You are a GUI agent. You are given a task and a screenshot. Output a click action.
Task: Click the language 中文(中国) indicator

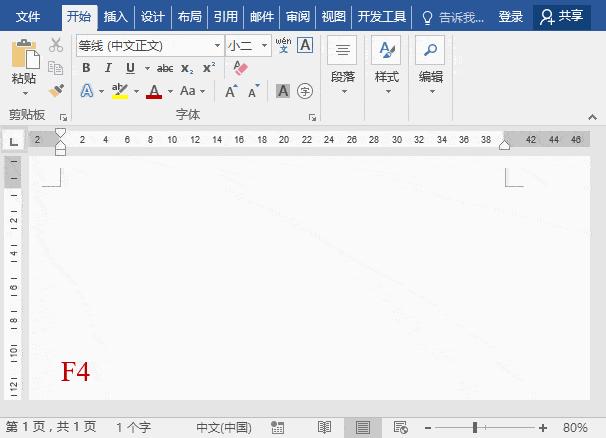click(x=224, y=427)
